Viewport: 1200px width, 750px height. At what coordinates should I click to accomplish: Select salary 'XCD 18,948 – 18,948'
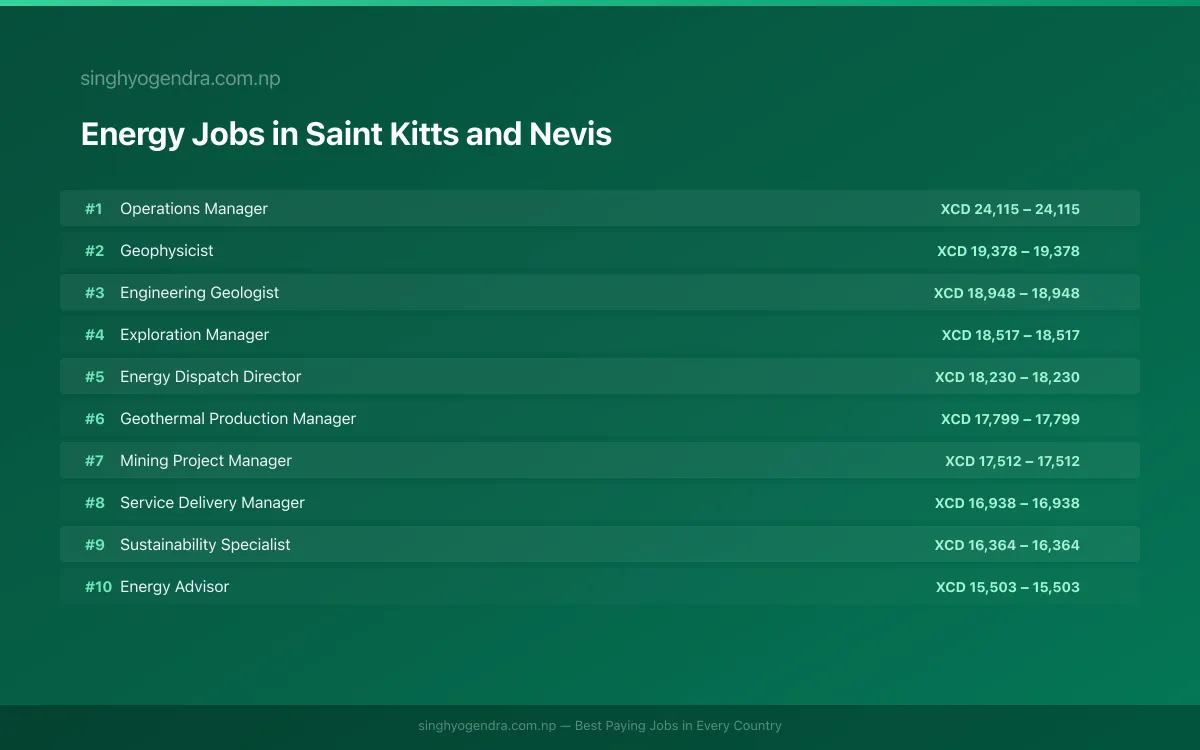click(x=1007, y=293)
